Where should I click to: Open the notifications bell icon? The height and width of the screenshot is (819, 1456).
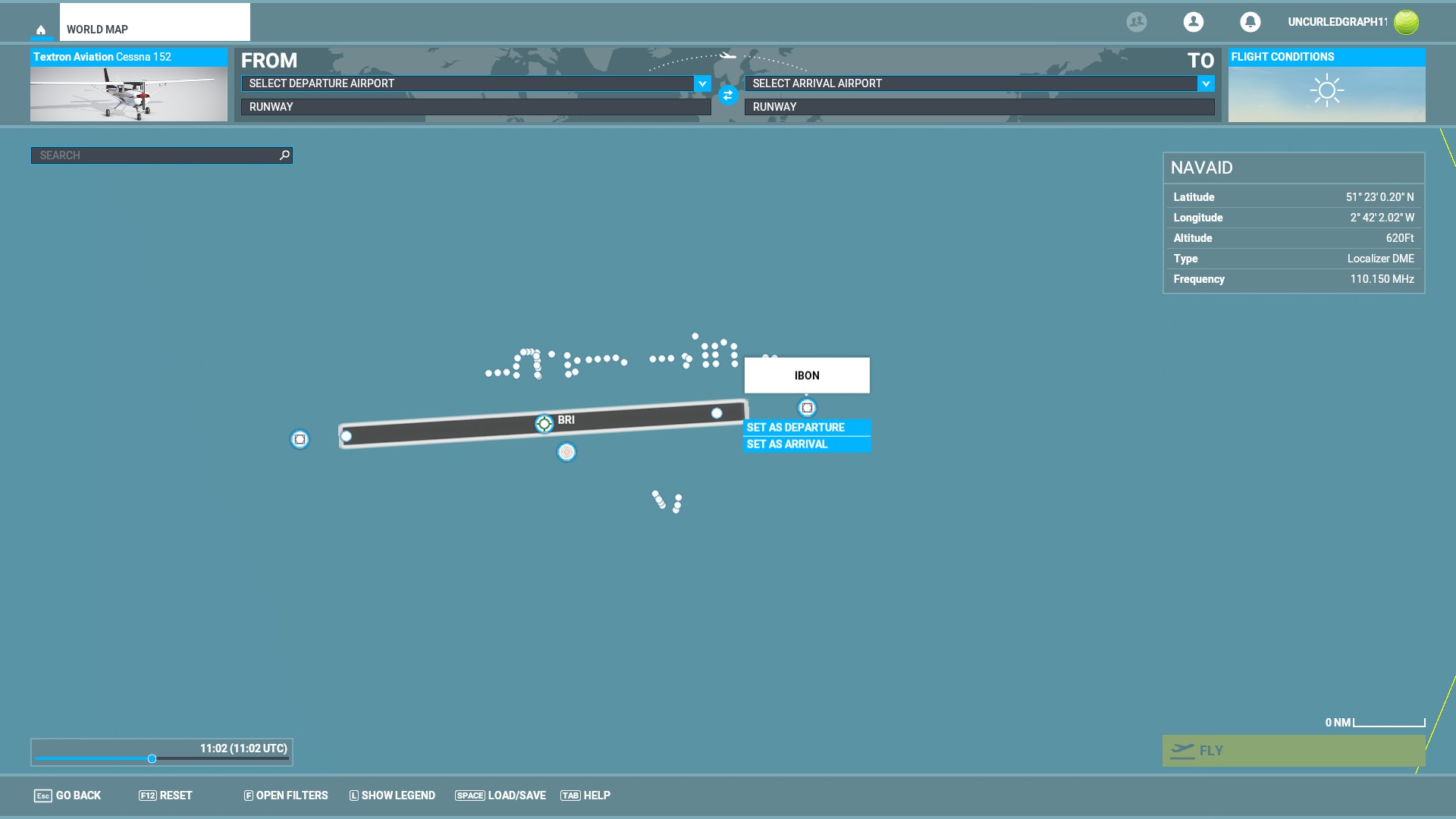(1250, 22)
